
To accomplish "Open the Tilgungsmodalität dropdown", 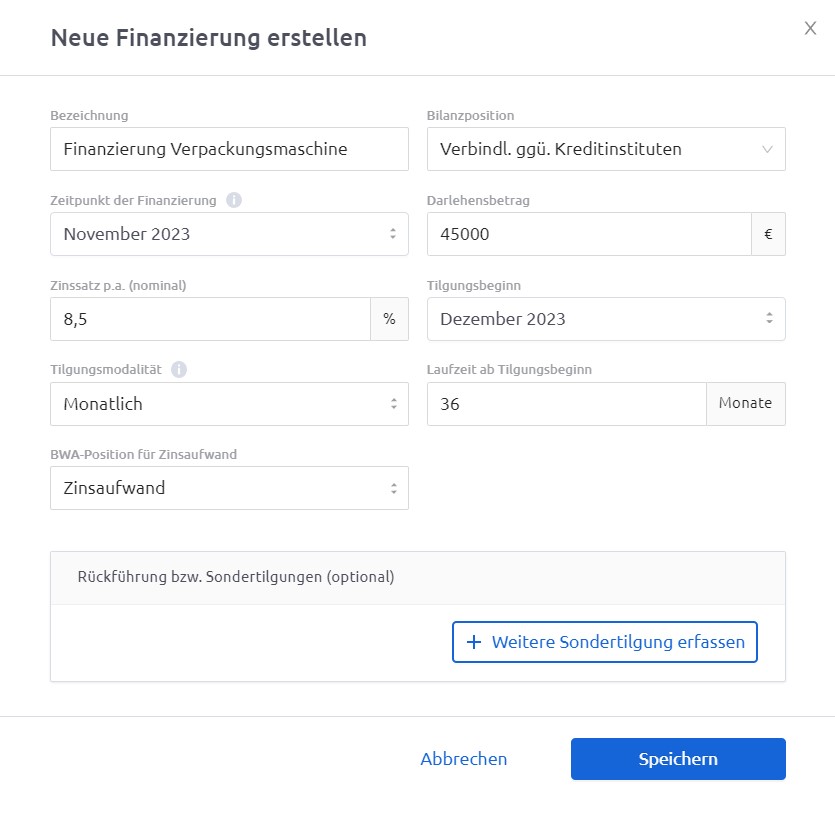I will click(230, 404).
